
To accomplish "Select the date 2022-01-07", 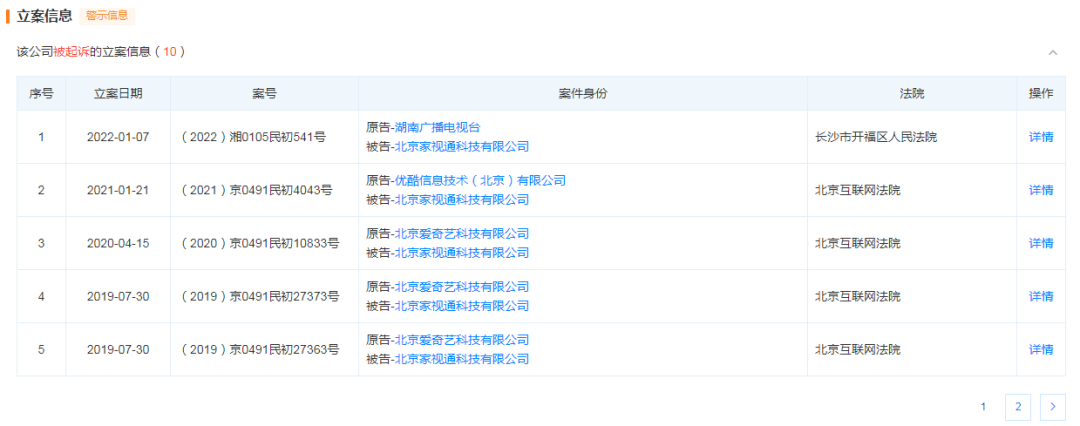I will tap(118, 137).
